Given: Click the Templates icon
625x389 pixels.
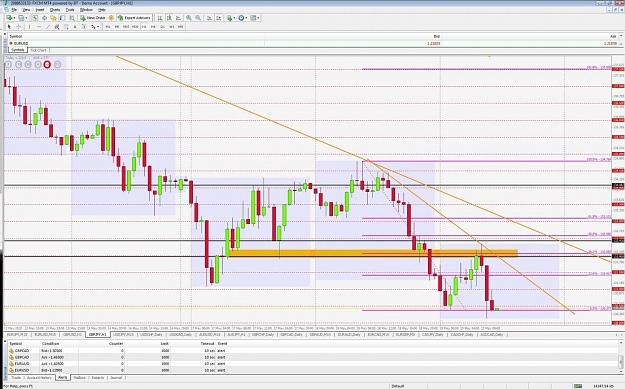Looking at the screenshot, I should tap(253, 18).
